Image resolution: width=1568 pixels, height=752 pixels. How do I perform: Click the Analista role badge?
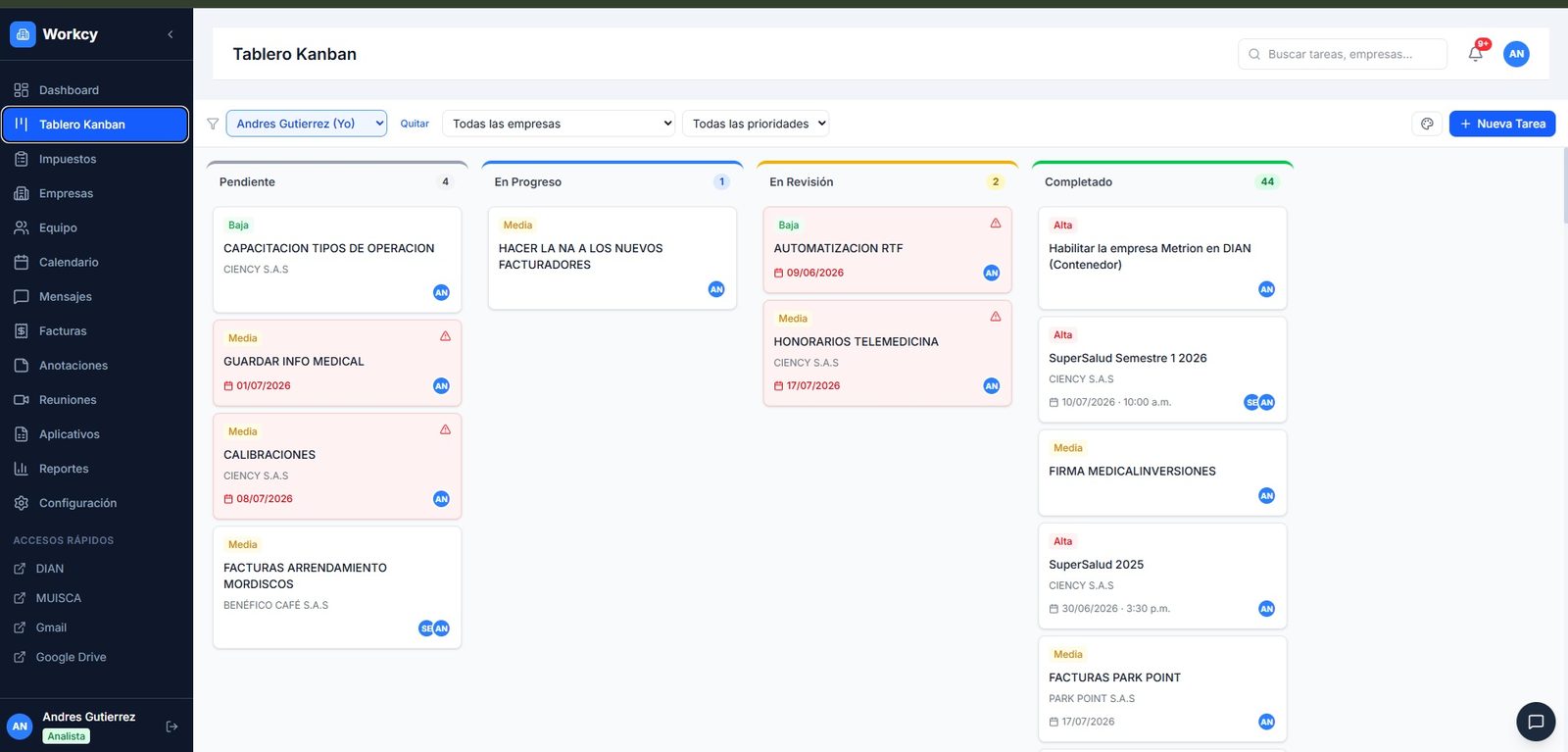(x=67, y=736)
